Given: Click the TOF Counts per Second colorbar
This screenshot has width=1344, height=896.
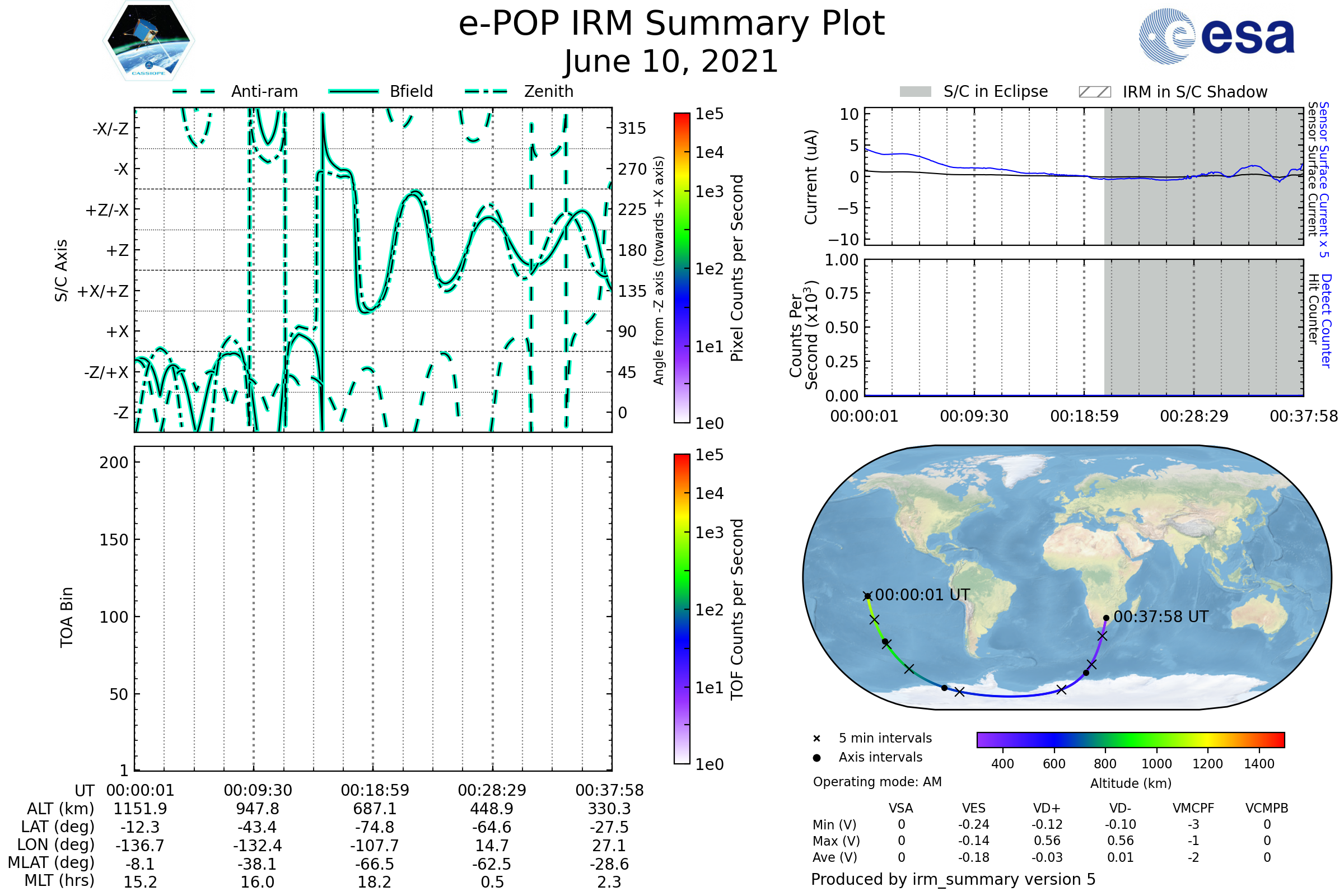Looking at the screenshot, I should tap(682, 609).
